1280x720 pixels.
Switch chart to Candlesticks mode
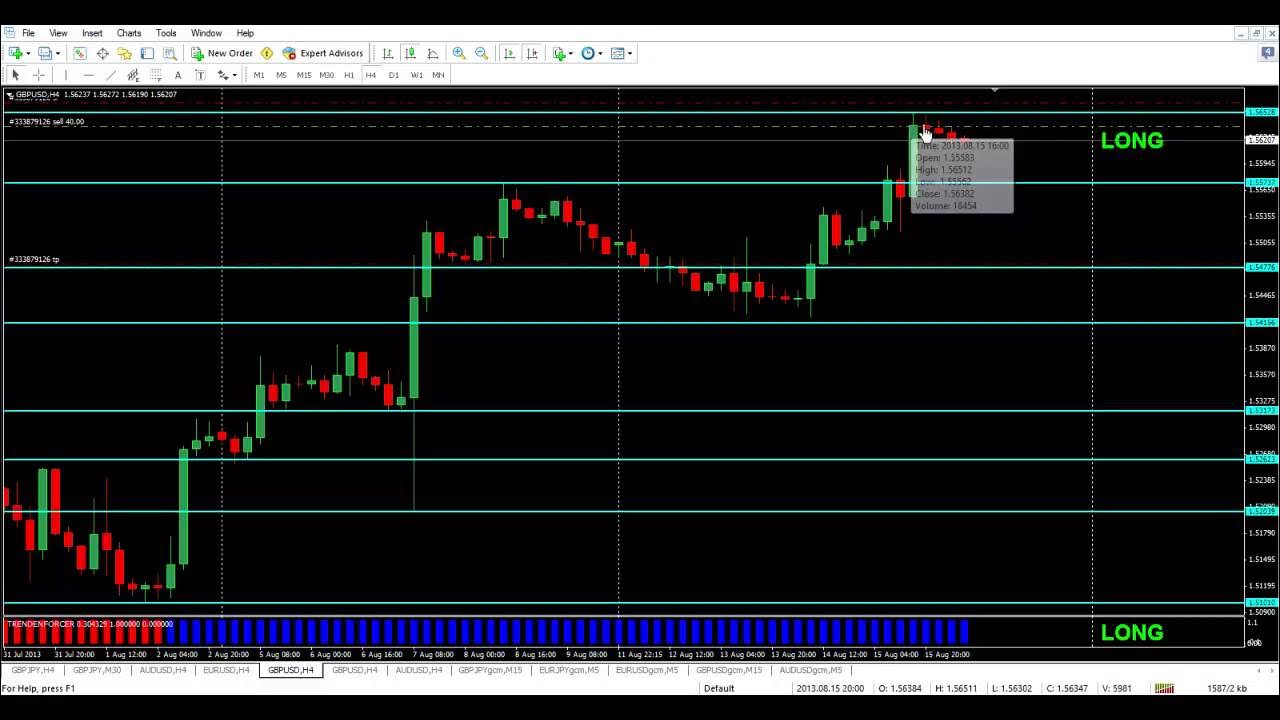(410, 53)
